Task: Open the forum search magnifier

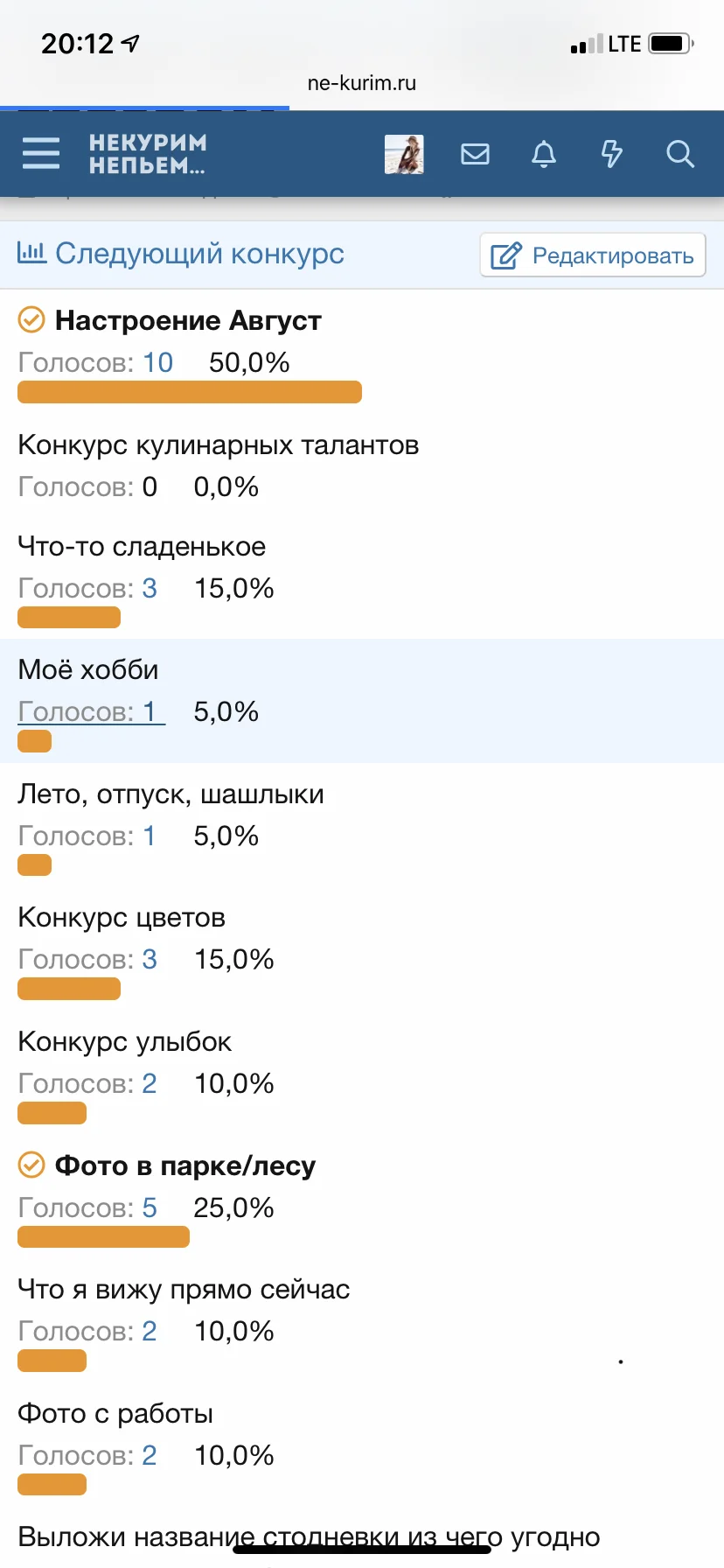Action: [x=679, y=154]
